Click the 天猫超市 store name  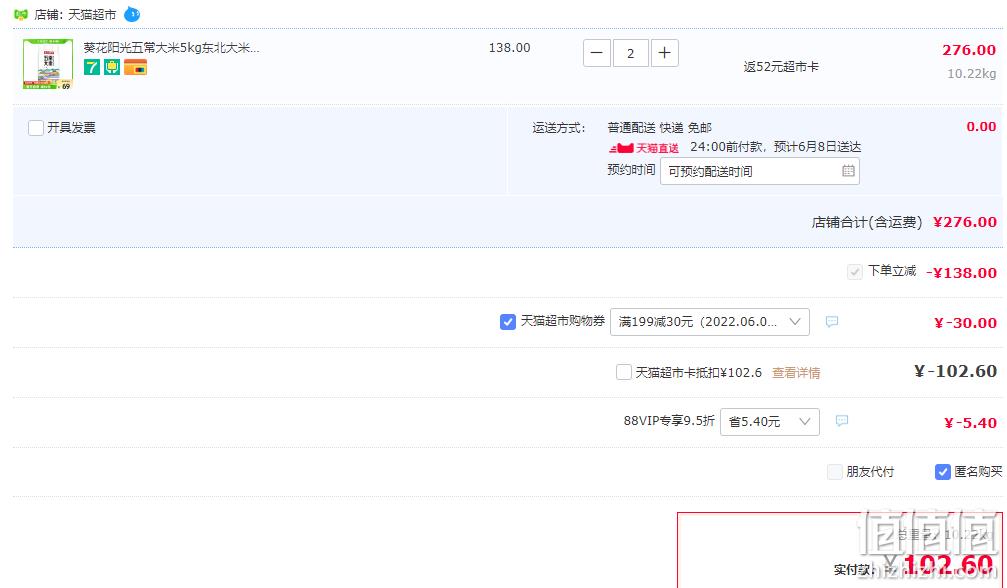[x=92, y=14]
